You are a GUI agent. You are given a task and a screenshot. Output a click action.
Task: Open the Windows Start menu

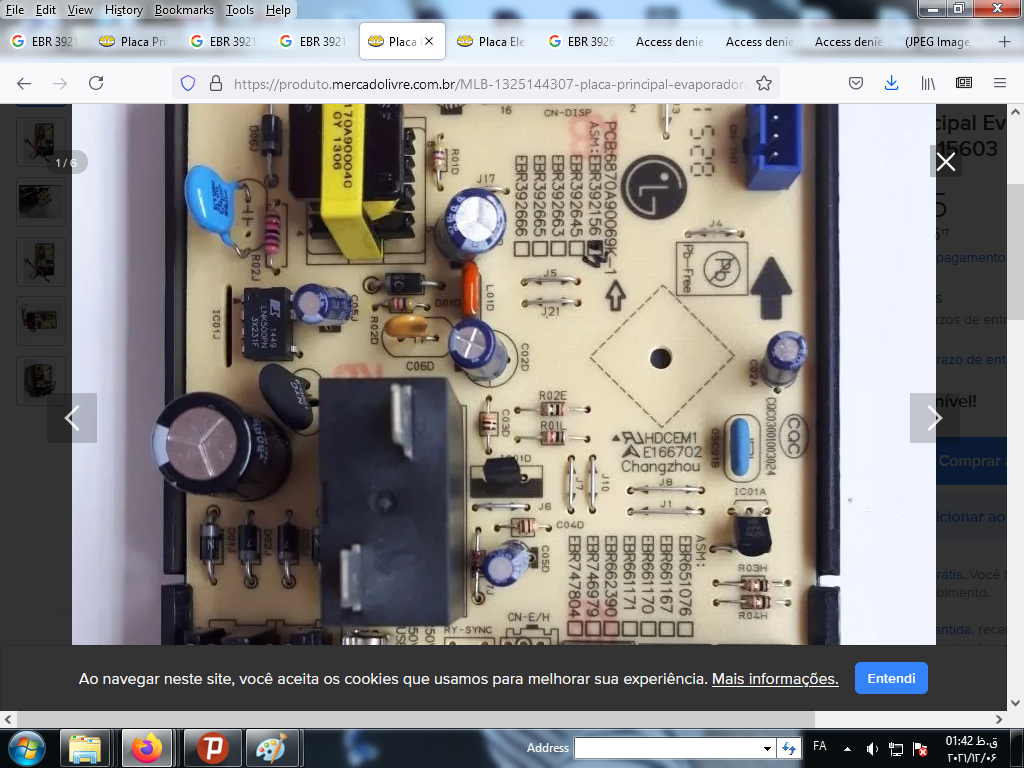(27, 748)
